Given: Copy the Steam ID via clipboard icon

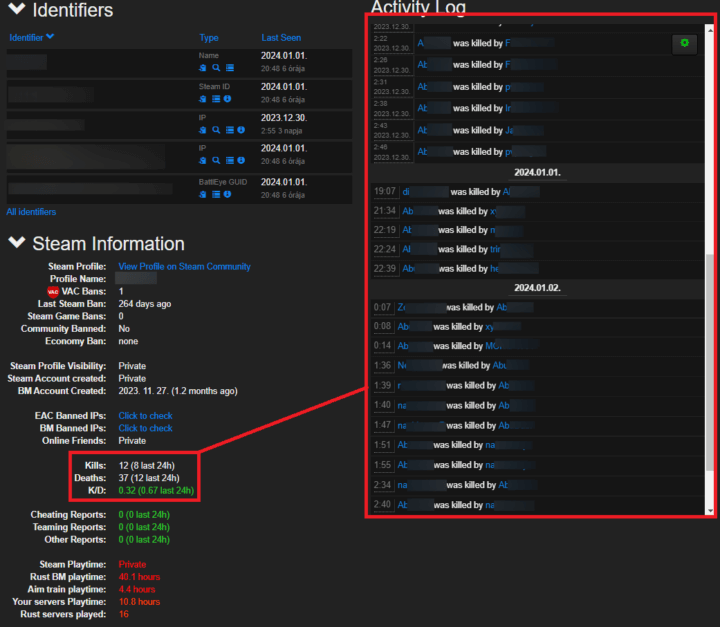Looking at the screenshot, I should click(x=202, y=99).
